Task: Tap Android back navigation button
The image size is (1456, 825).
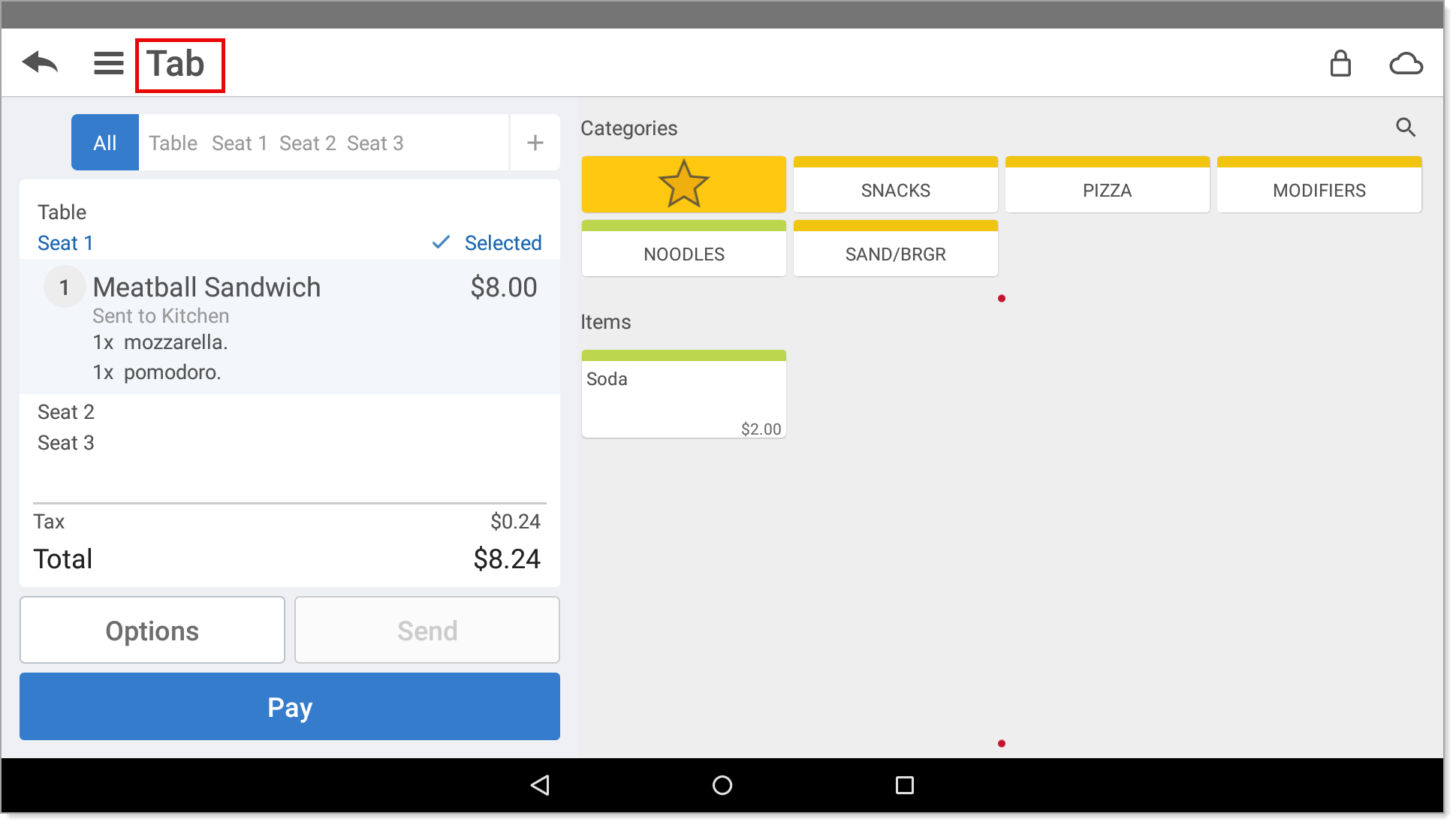Action: [x=540, y=785]
